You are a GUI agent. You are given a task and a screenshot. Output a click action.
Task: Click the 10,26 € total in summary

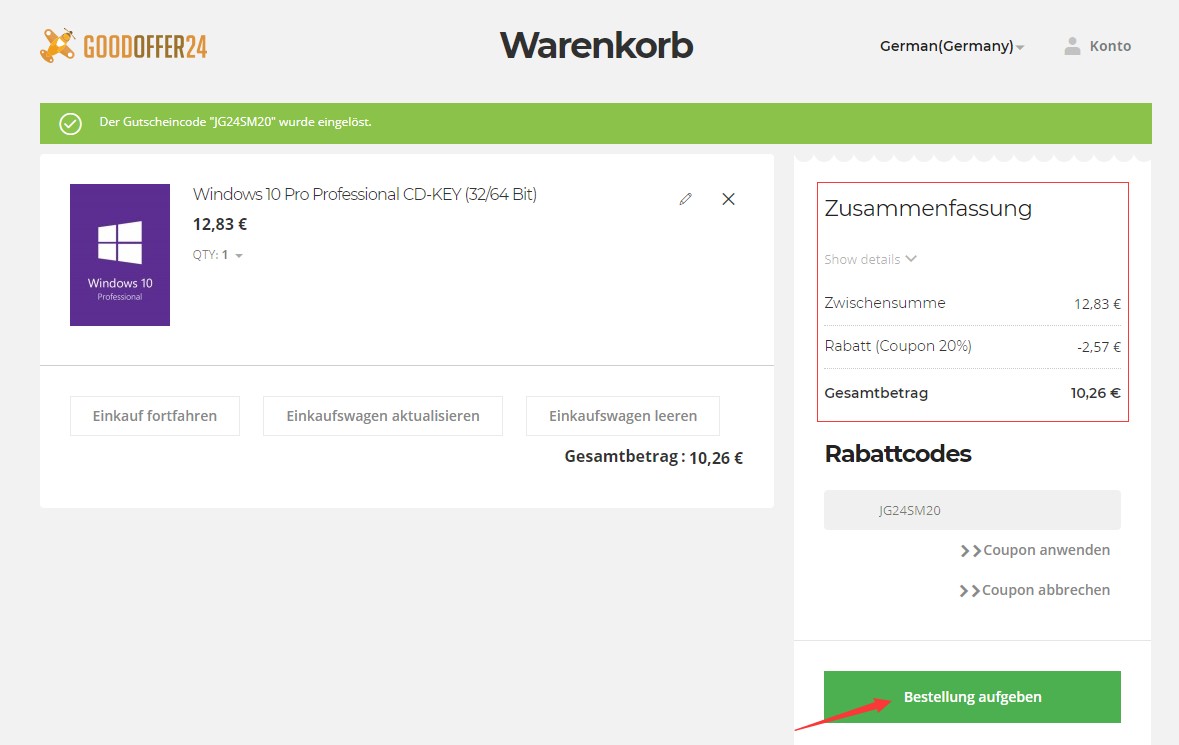coord(1096,392)
